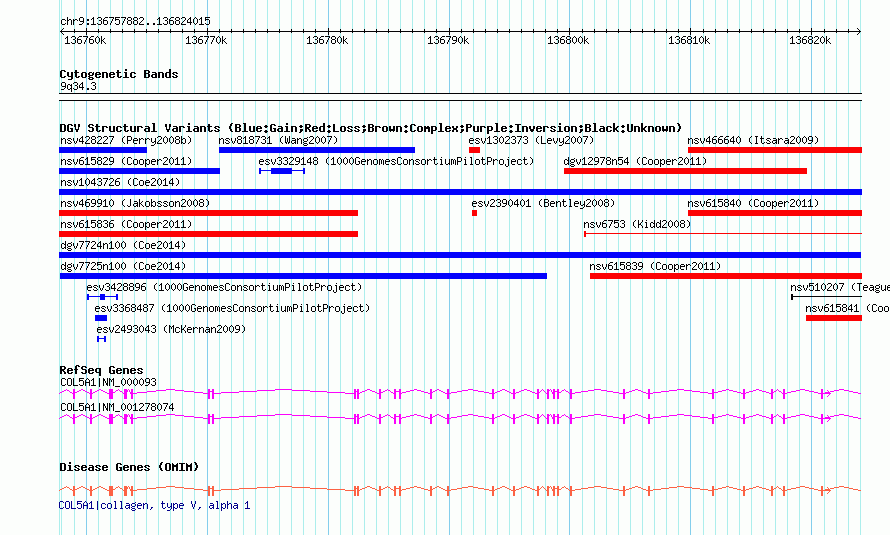Select the nsv1043726 (Coe2014) full-width blue bar

pos(460,192)
